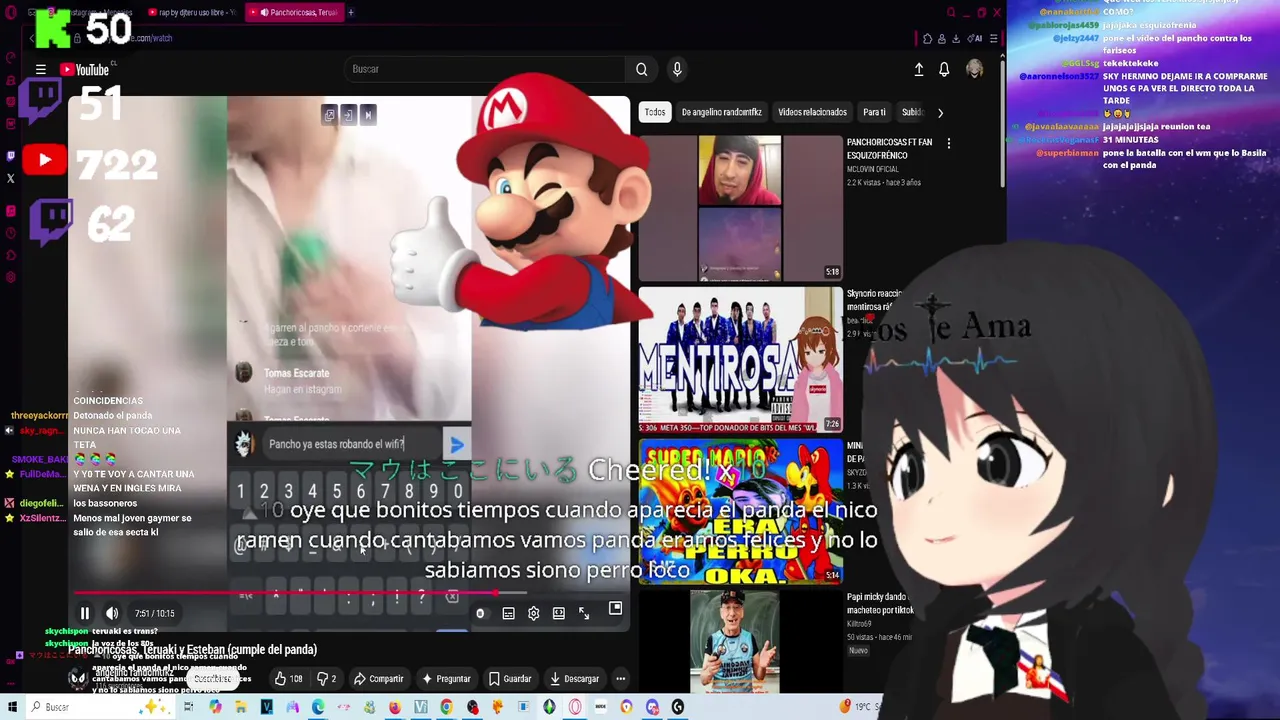Screen dimensions: 1280x720
Task: Go to YouTube home via logo
Action: 85,70
